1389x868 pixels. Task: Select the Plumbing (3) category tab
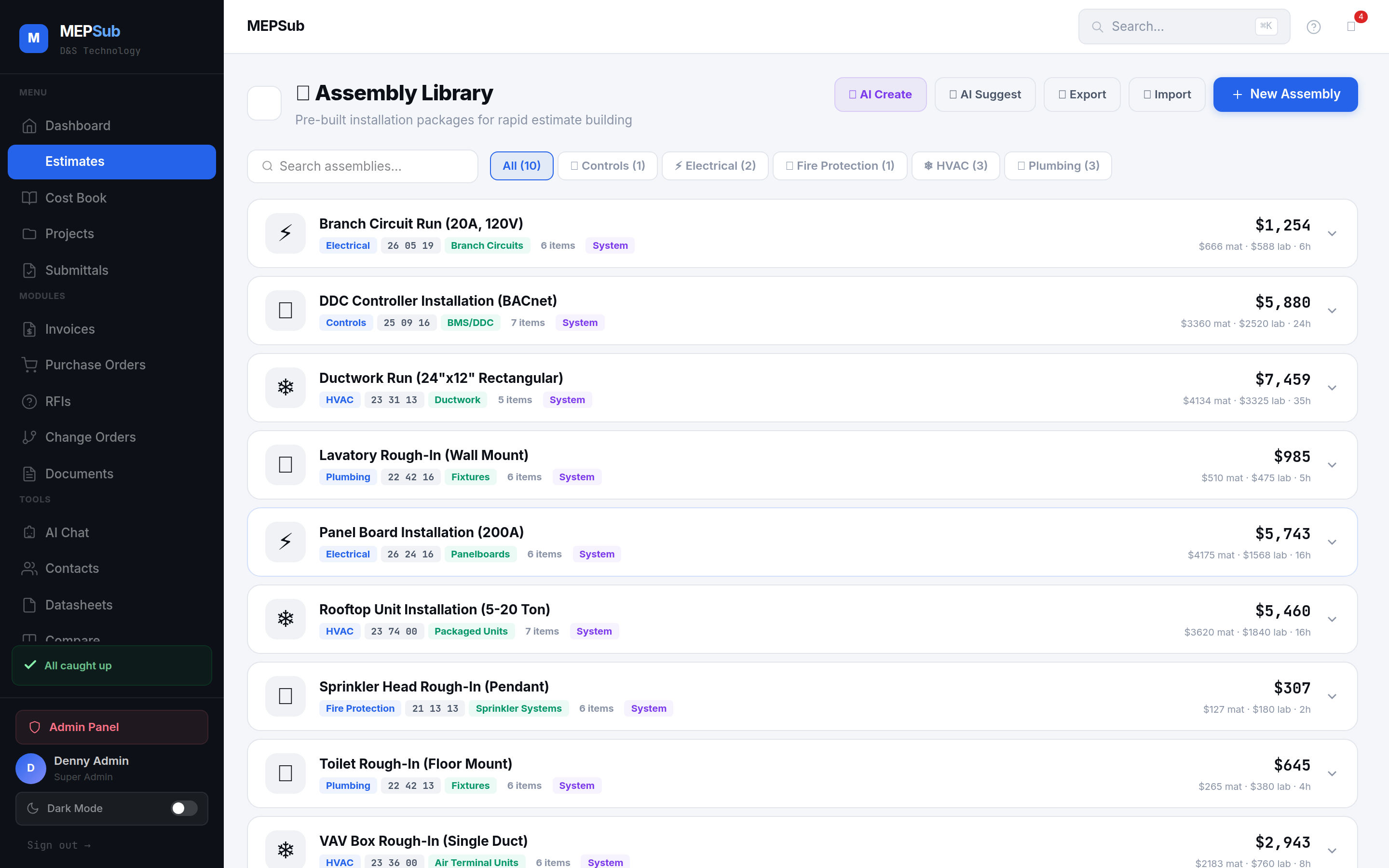click(1057, 165)
